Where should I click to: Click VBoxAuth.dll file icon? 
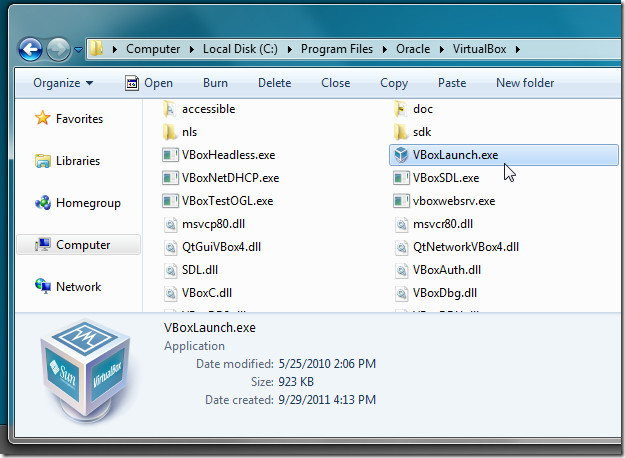tap(401, 270)
